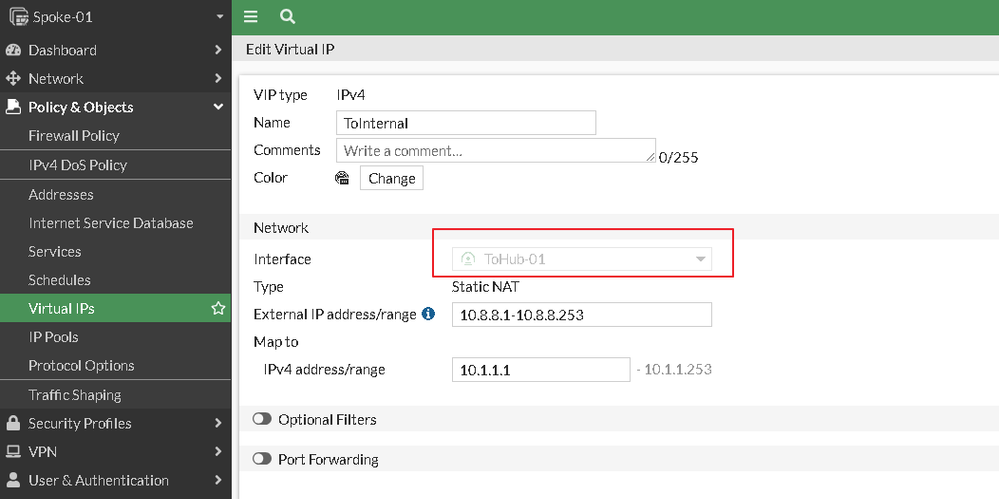Image resolution: width=999 pixels, height=499 pixels.
Task: Click the Dashboard gauge icon in the sidebar
Action: click(13, 50)
